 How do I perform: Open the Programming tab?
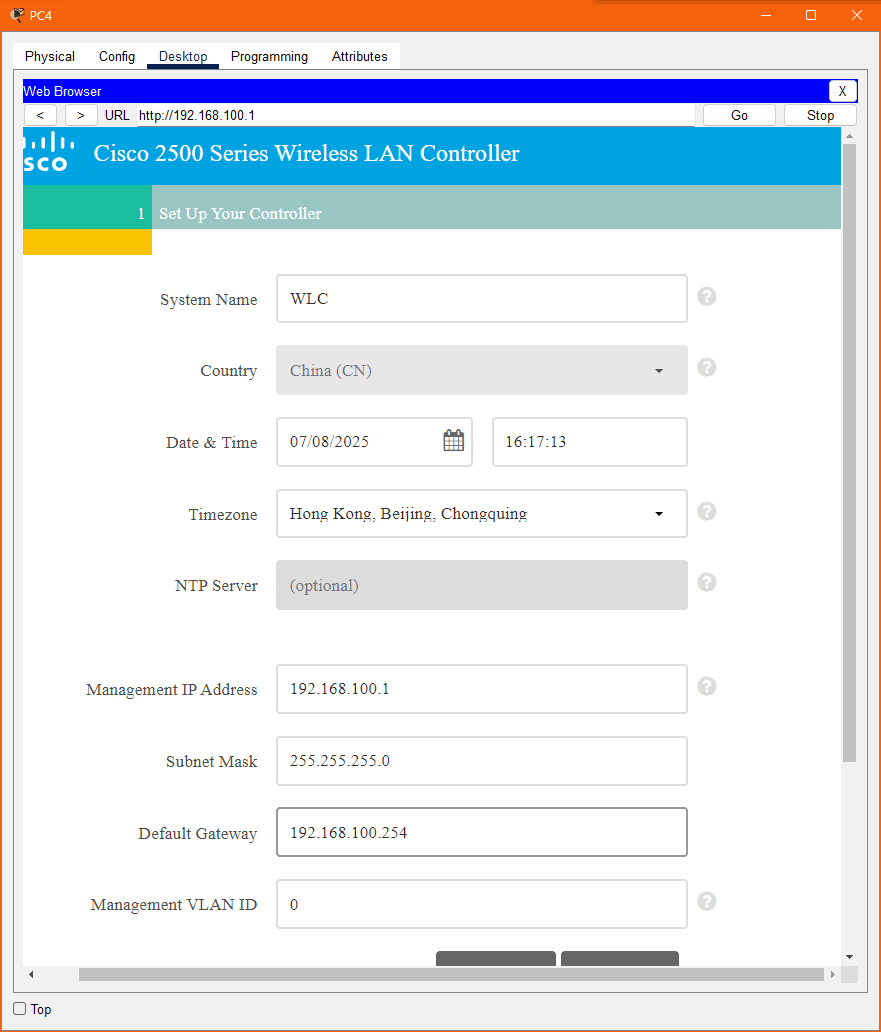pos(269,57)
